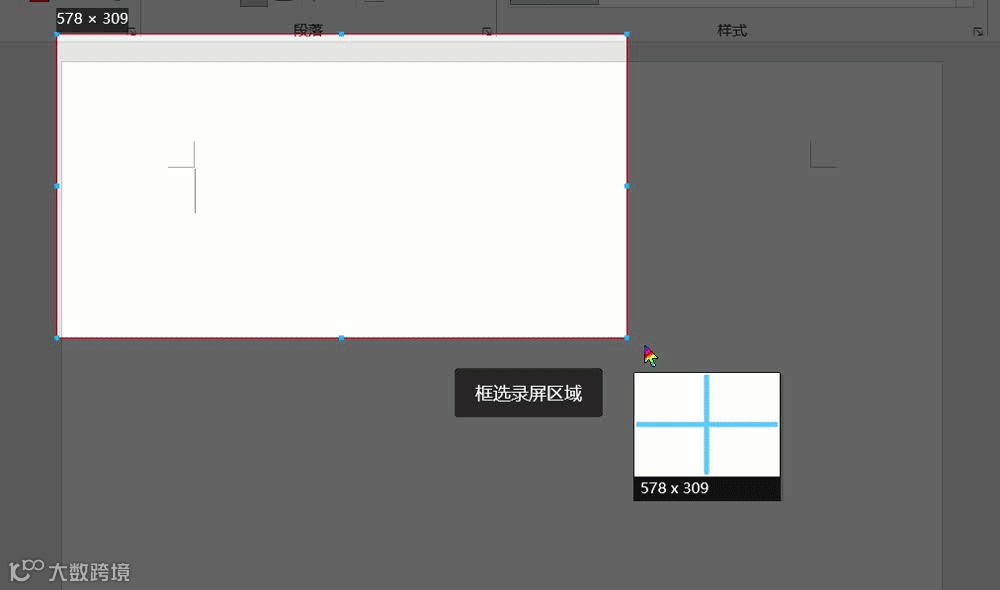Click the right-edge middle selection handle
The image size is (1000, 590).
627,186
